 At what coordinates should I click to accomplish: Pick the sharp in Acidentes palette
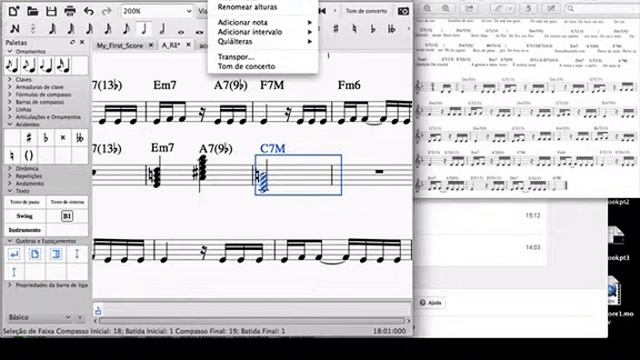coord(29,138)
